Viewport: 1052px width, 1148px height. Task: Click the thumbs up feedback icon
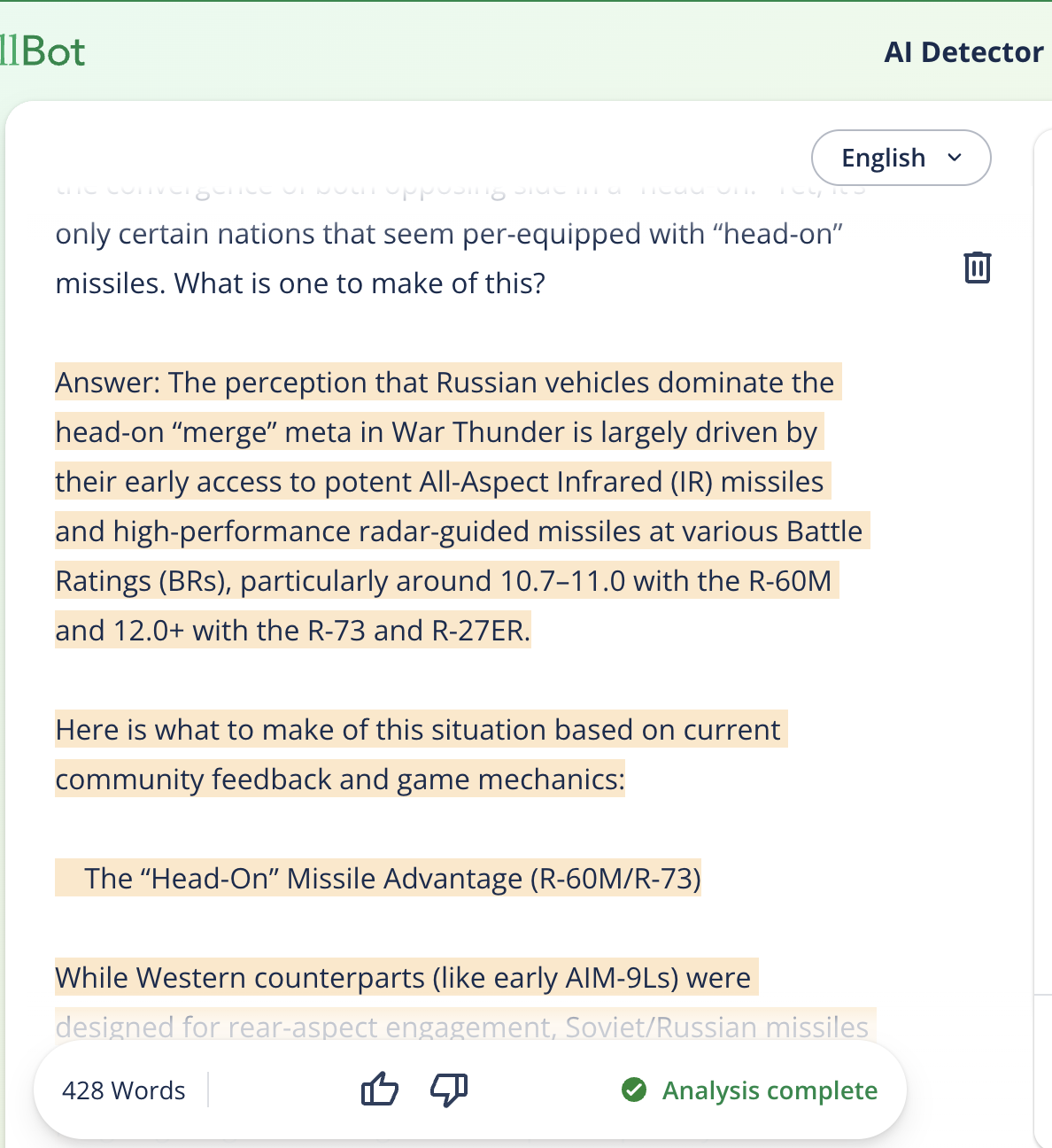tap(380, 1090)
